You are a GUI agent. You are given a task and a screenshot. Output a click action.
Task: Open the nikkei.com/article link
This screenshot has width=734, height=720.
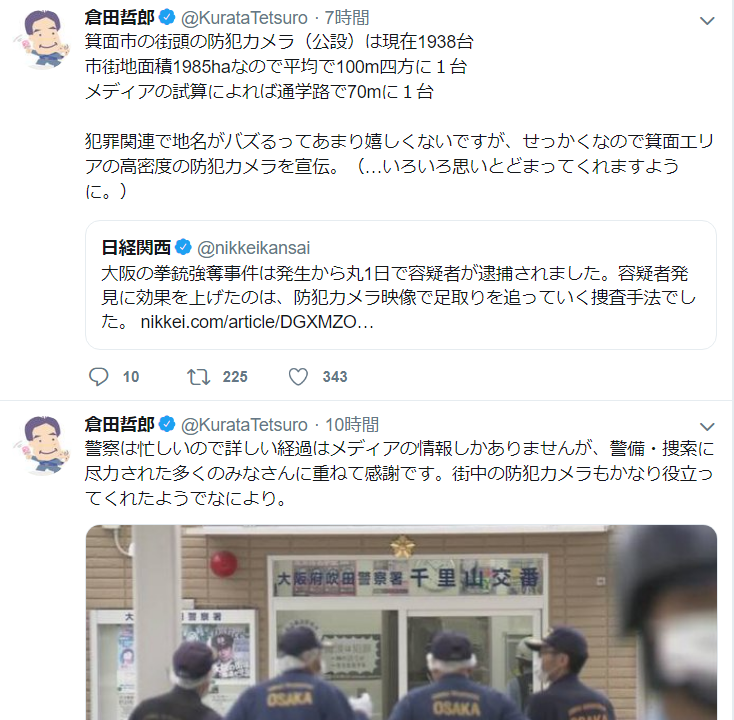click(257, 322)
